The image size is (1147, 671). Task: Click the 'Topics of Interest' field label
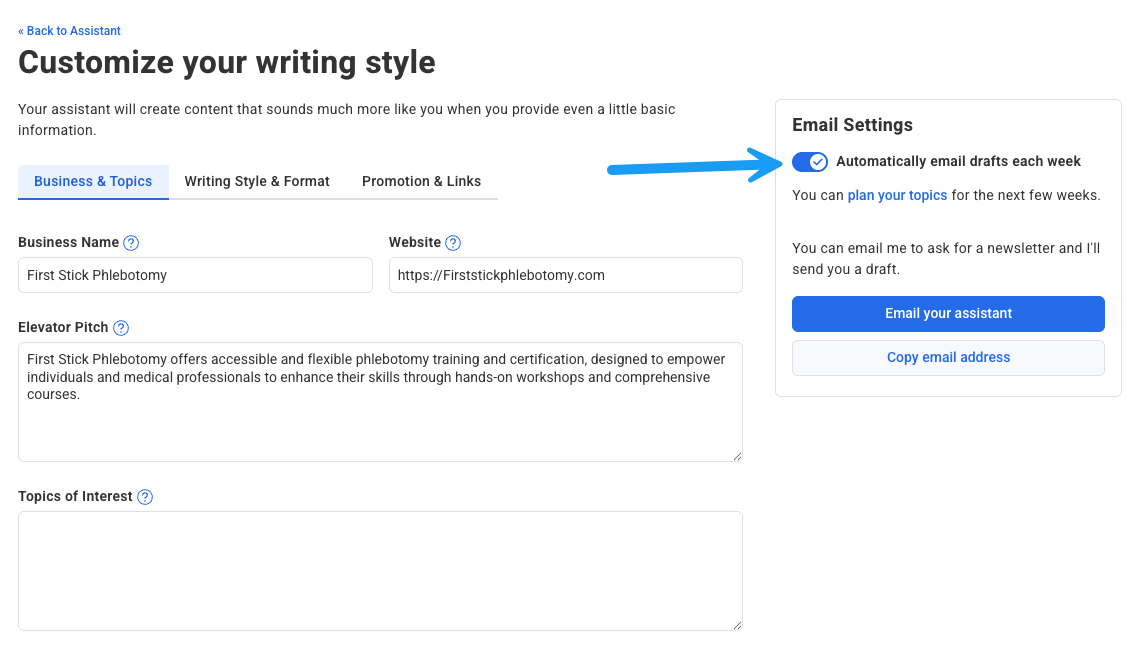pos(75,497)
